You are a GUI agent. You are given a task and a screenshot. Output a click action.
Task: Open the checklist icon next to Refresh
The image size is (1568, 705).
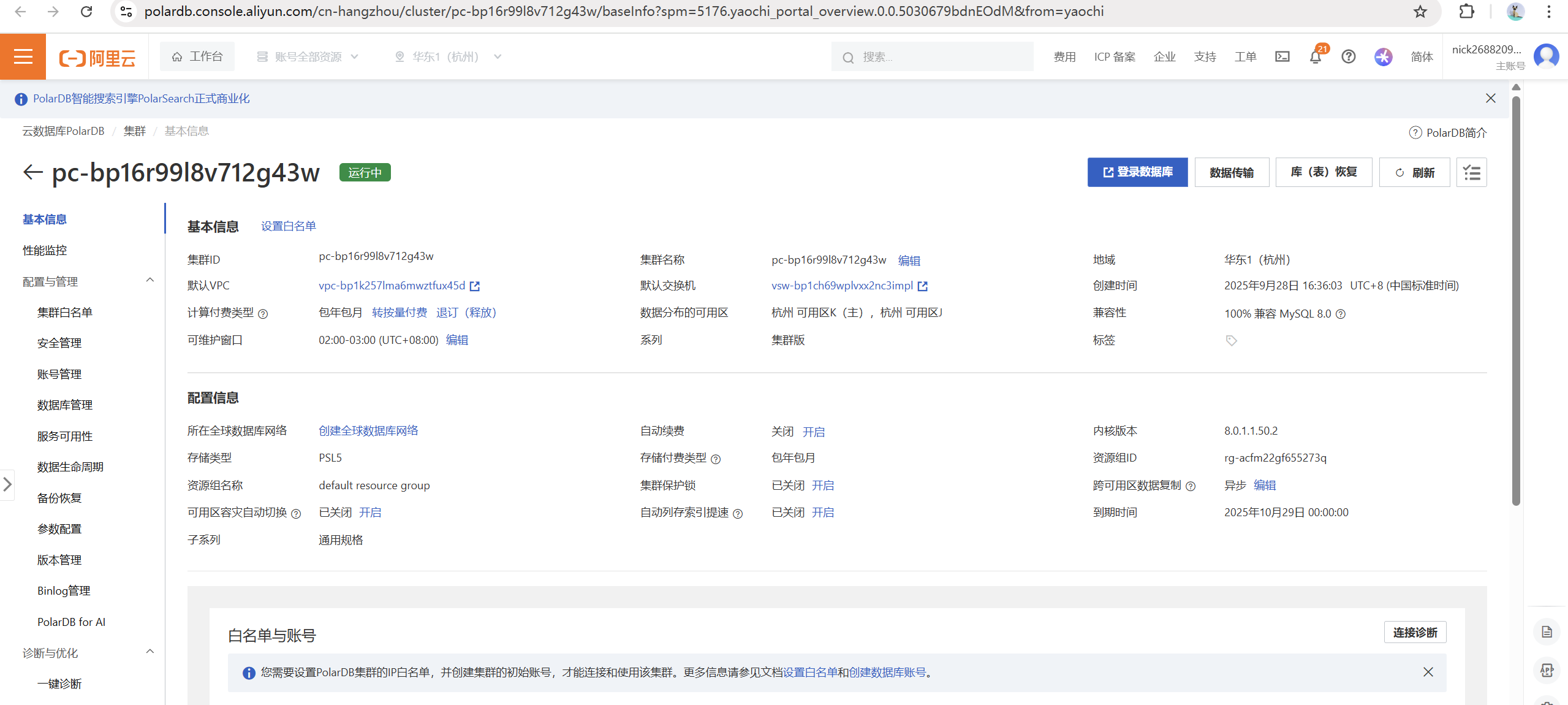(1471, 172)
